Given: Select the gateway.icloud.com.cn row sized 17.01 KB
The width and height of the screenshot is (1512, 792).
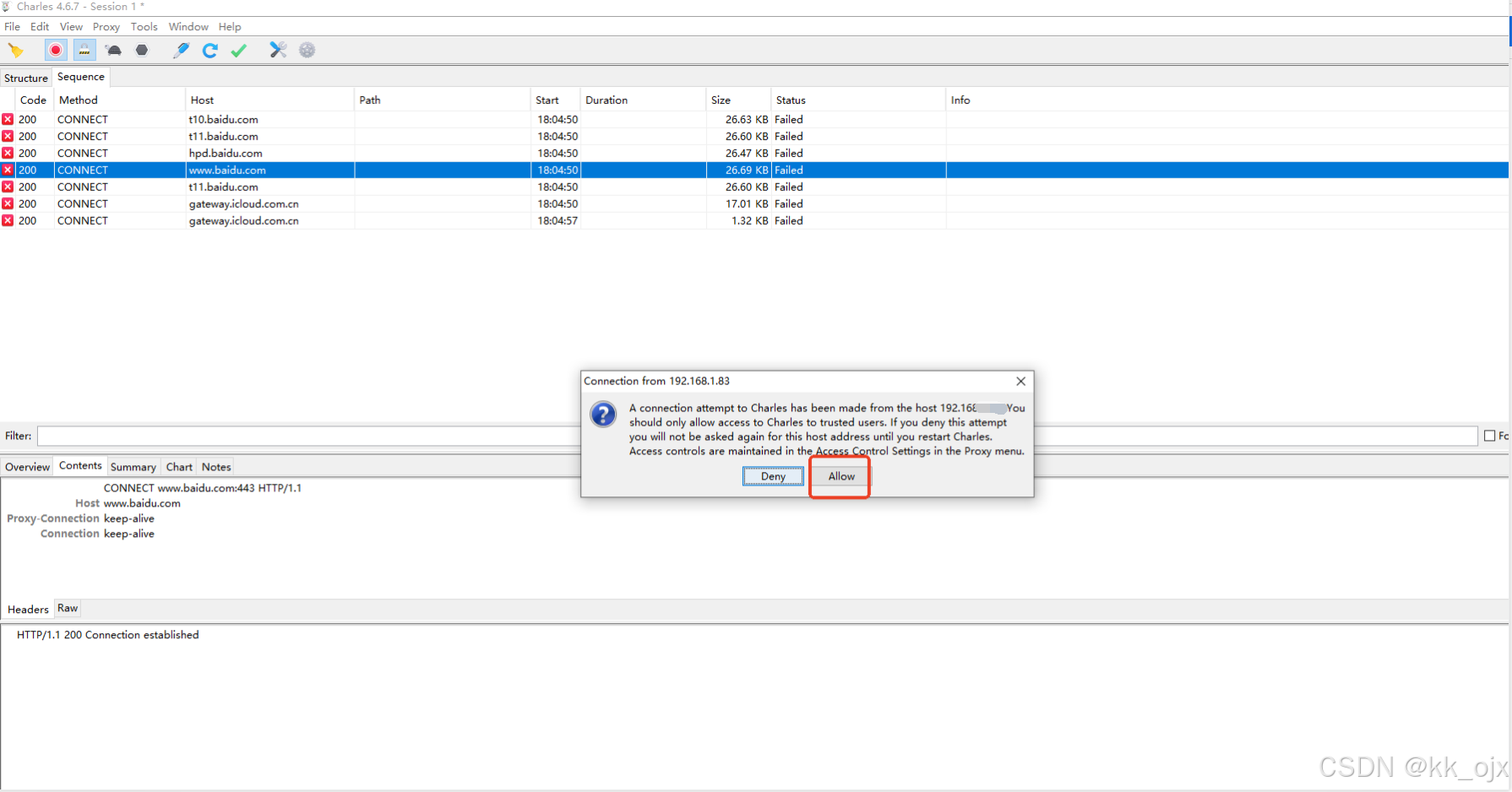Looking at the screenshot, I should pyautogui.click(x=754, y=204).
